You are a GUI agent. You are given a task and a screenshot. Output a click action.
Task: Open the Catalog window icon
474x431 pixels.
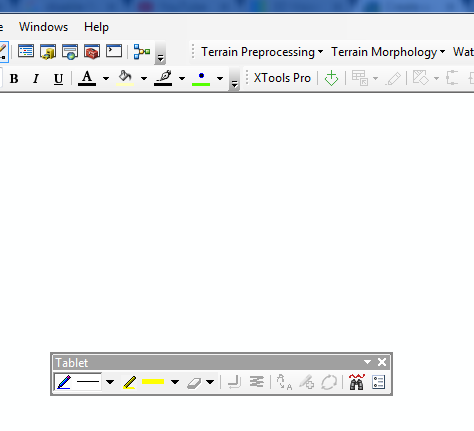point(48,52)
